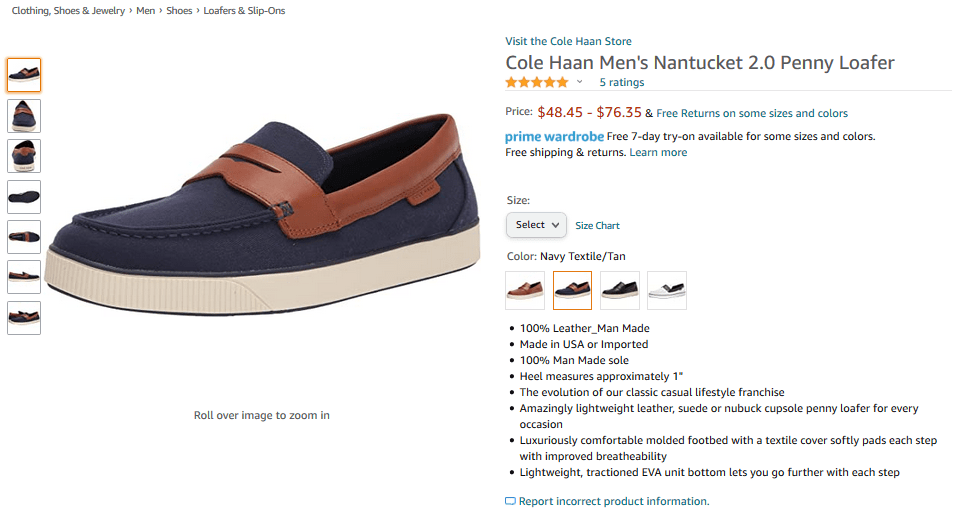Viewport: 975px width, 511px height.
Task: Open the Size Select dropdown
Action: [x=536, y=225]
